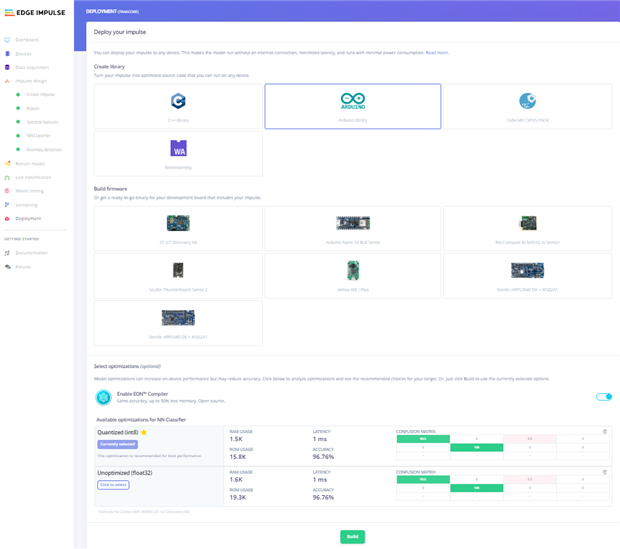620x549 pixels.
Task: Toggle the Enable EON Compiler switch
Action: [x=604, y=397]
